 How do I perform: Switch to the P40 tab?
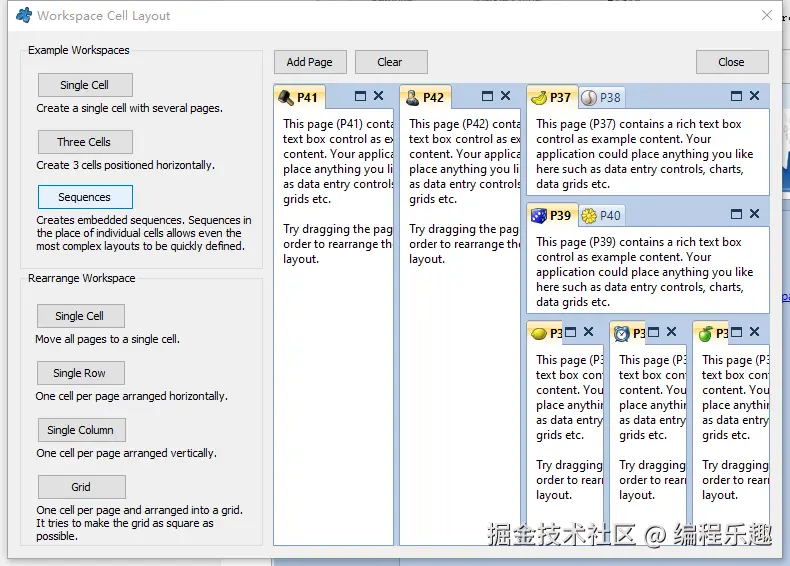click(601, 216)
